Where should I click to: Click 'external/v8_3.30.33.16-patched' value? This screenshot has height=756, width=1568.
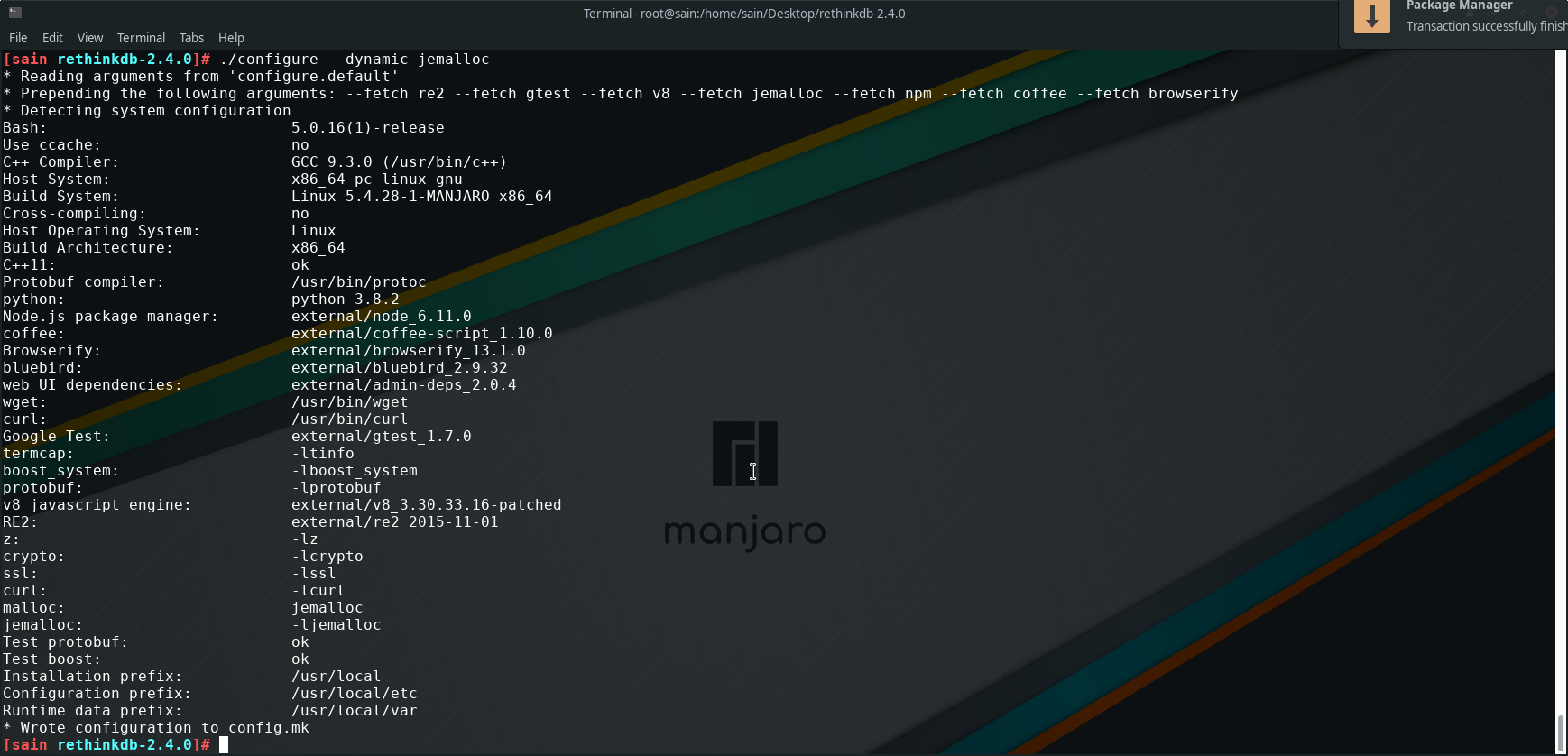click(426, 505)
